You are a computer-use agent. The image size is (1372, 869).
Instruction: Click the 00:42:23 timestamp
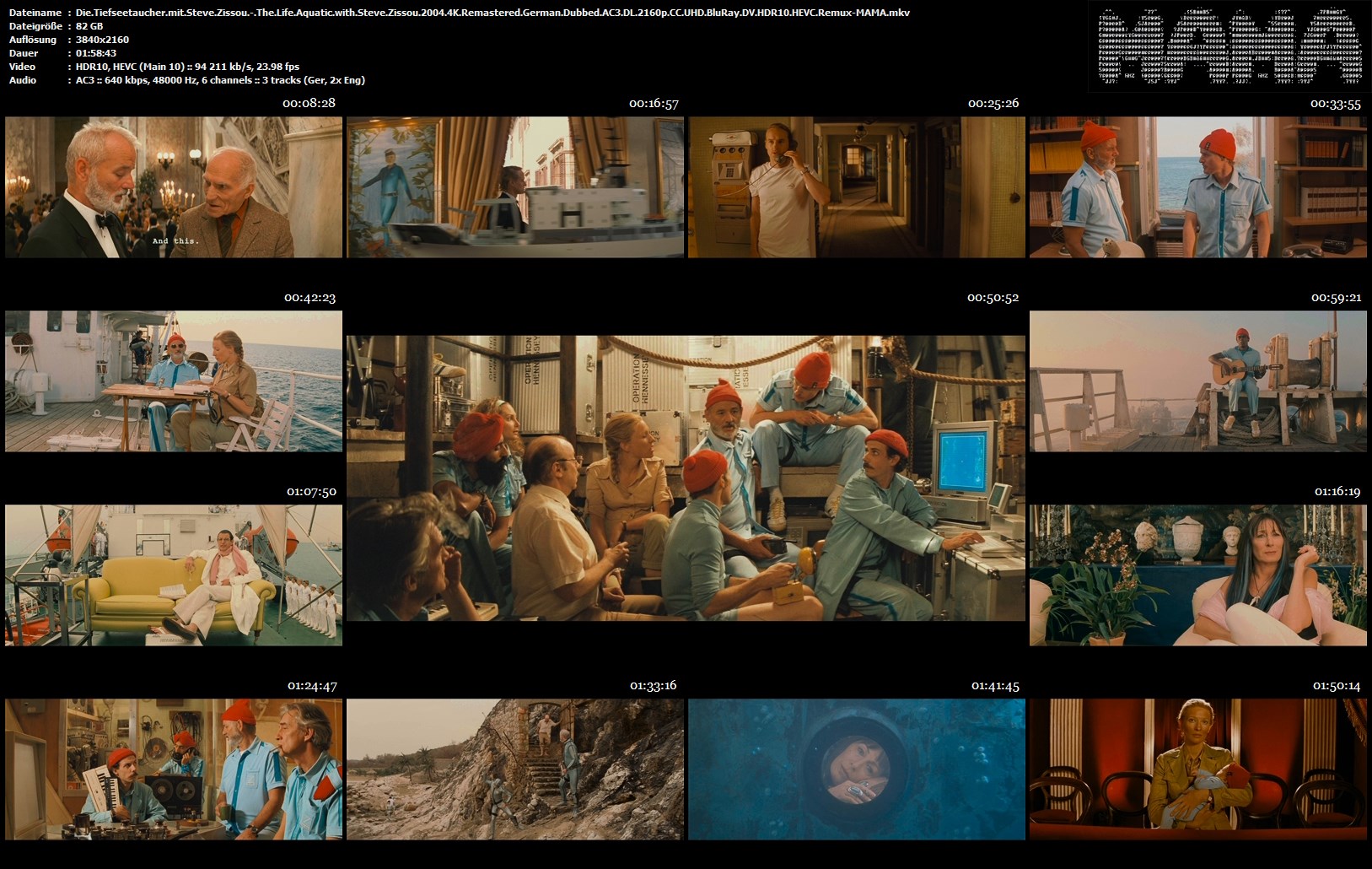click(309, 297)
